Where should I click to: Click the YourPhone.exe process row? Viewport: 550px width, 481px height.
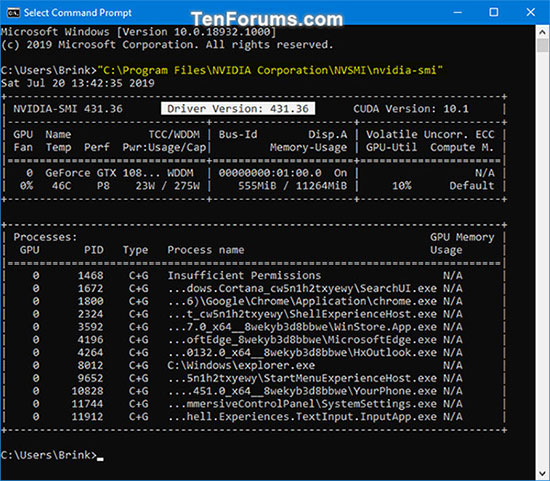(248, 391)
